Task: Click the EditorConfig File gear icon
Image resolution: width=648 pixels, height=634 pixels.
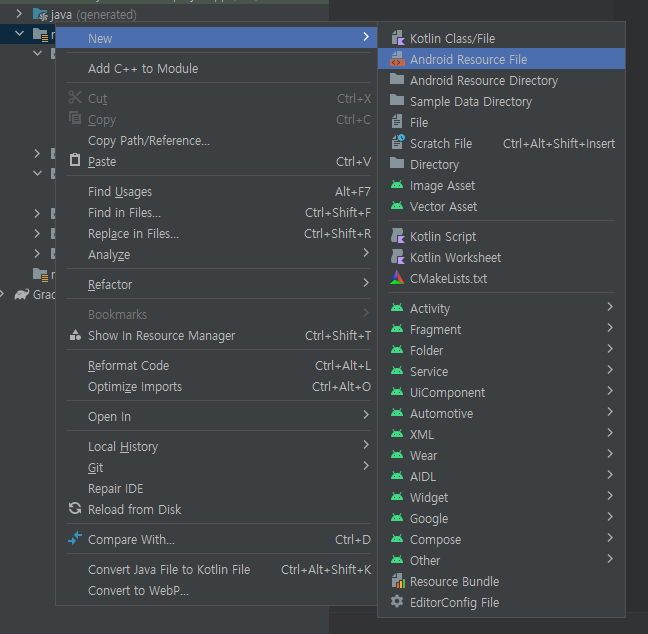Action: 397,602
